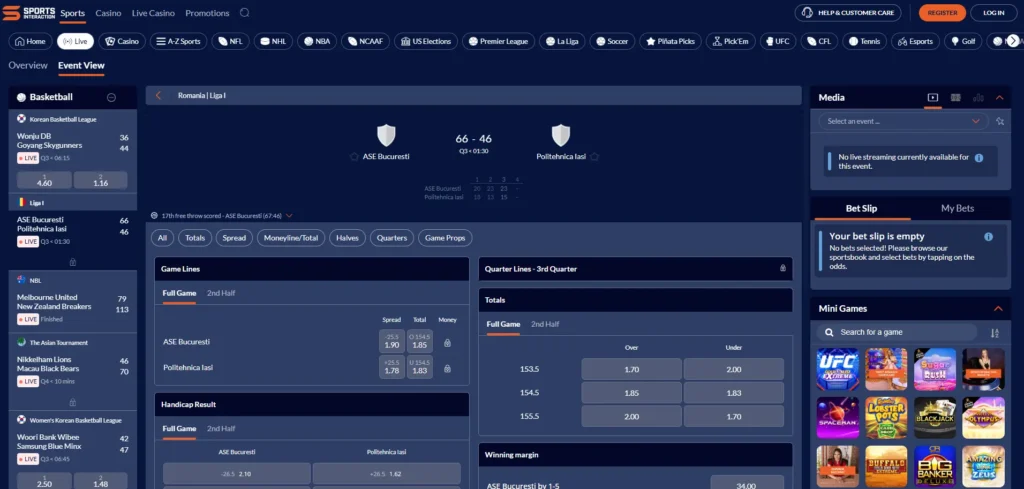This screenshot has height=489, width=1024.
Task: Select the video stream icon in Media panel
Action: (x=933, y=97)
